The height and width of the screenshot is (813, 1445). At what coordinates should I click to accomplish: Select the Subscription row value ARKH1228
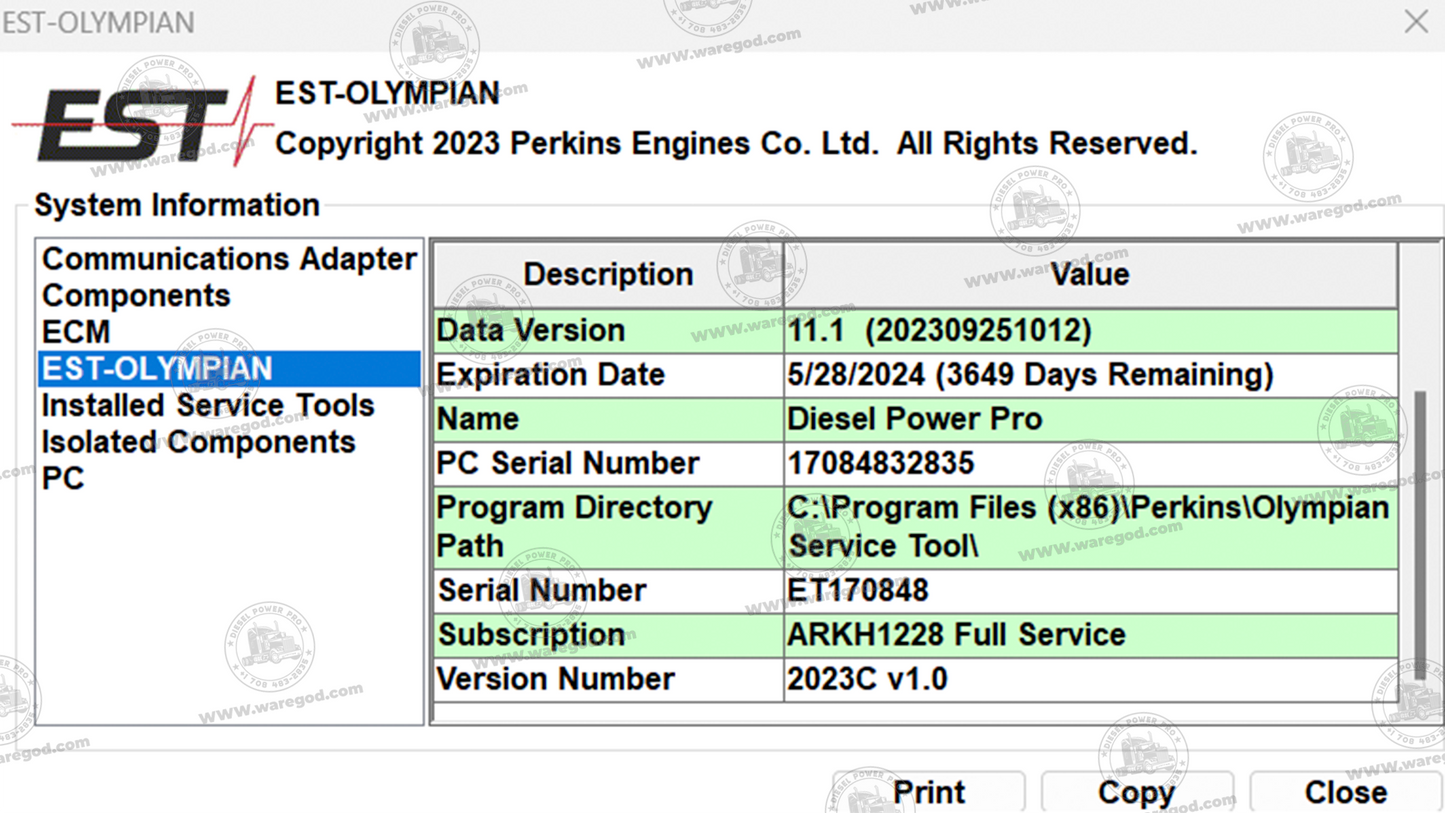955,634
